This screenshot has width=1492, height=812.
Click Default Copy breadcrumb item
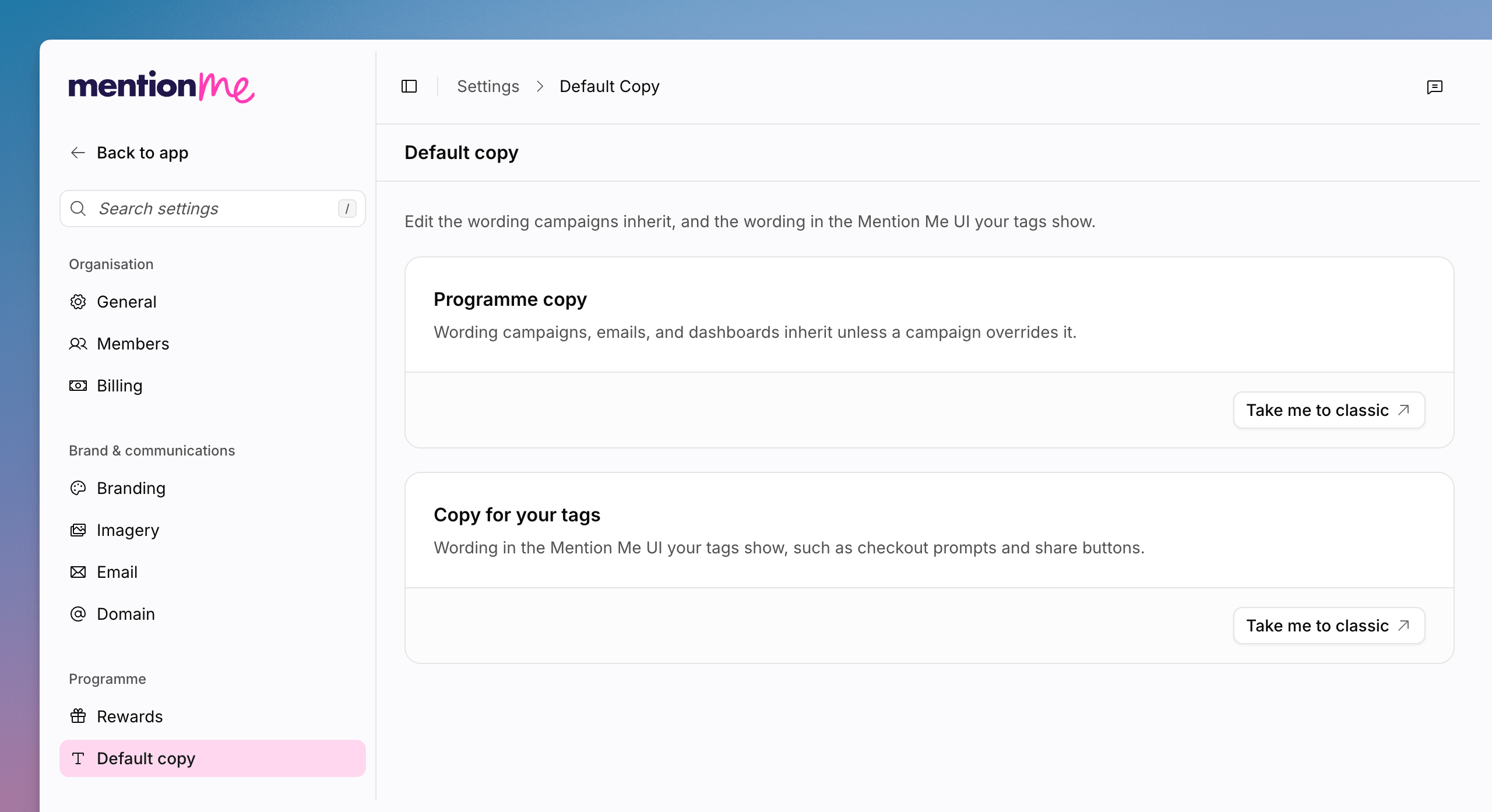pos(609,86)
